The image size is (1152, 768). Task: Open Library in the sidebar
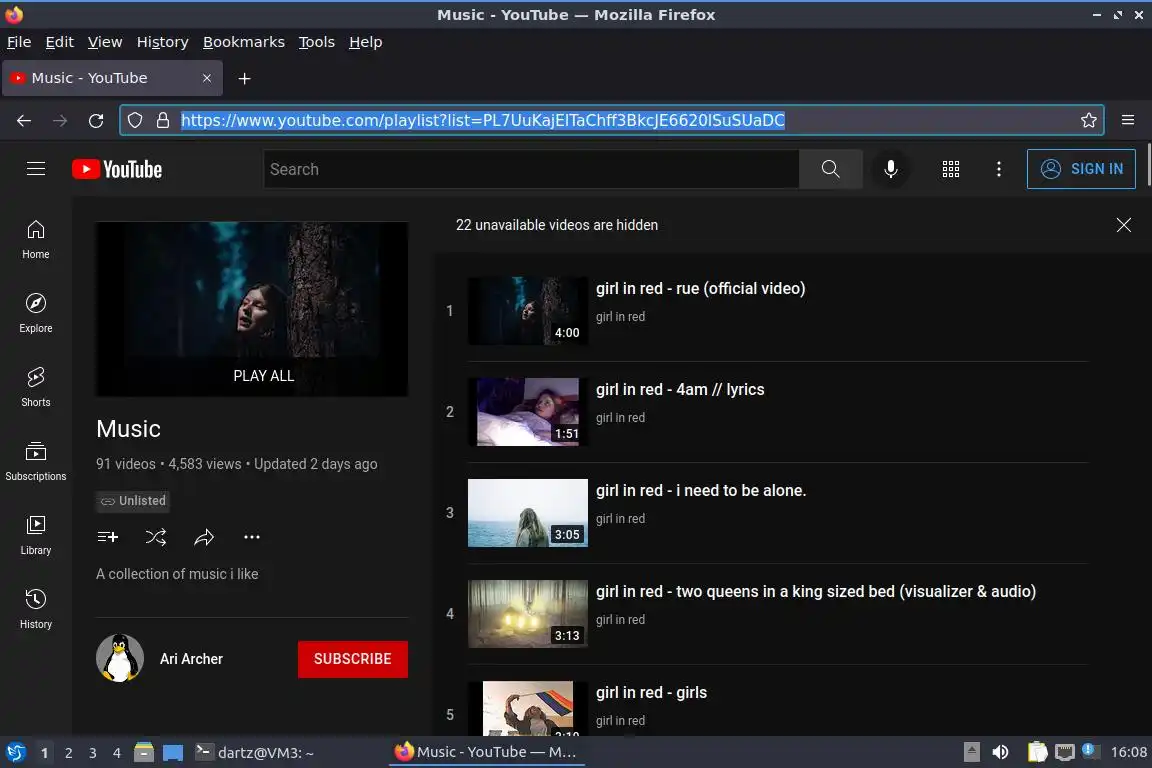point(35,535)
